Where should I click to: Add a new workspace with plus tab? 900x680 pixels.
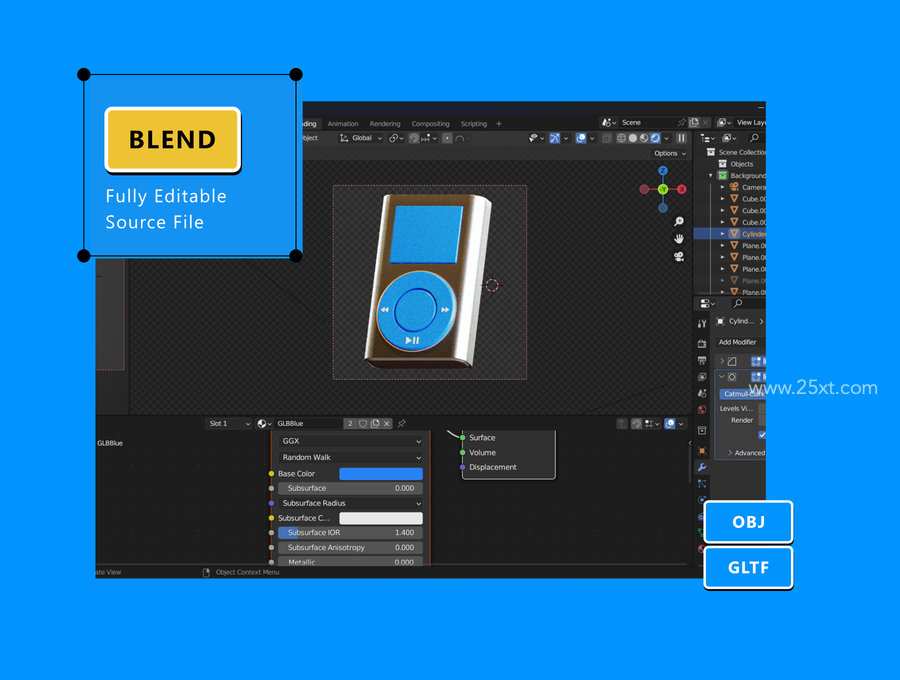(499, 124)
